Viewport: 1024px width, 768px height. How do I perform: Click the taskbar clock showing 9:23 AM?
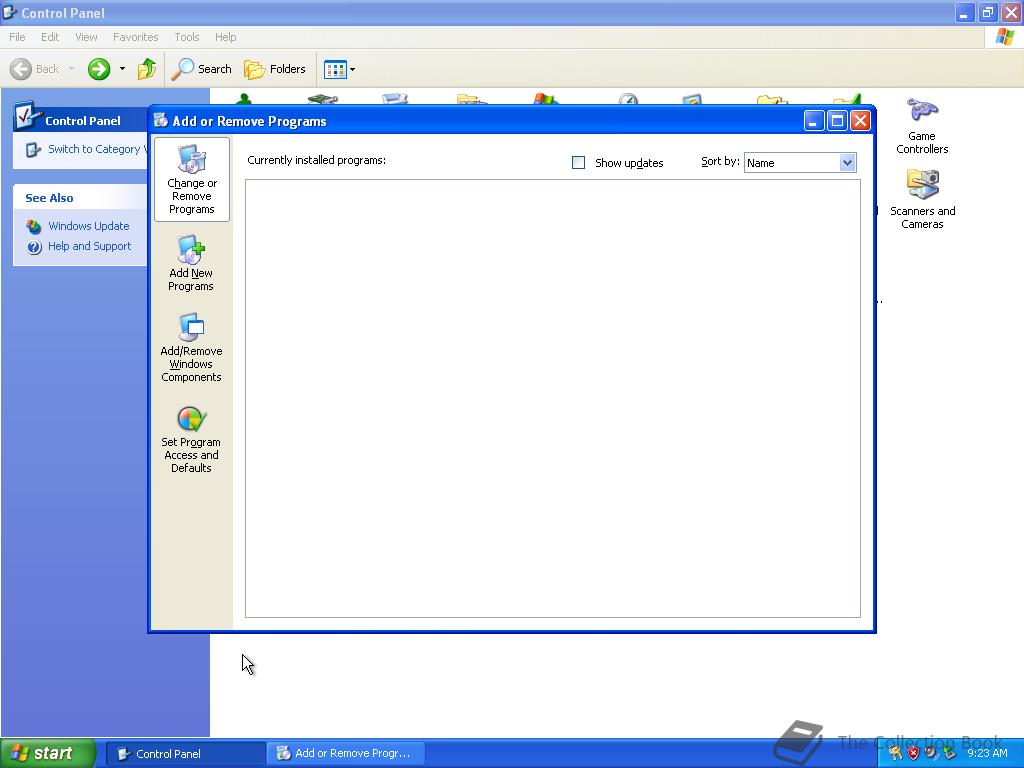click(987, 754)
